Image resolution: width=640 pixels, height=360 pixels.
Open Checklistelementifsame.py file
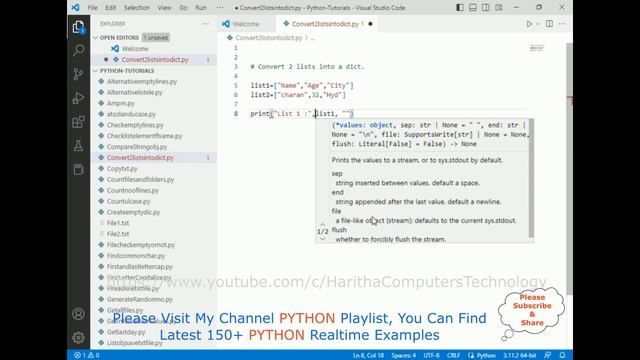[x=144, y=136]
